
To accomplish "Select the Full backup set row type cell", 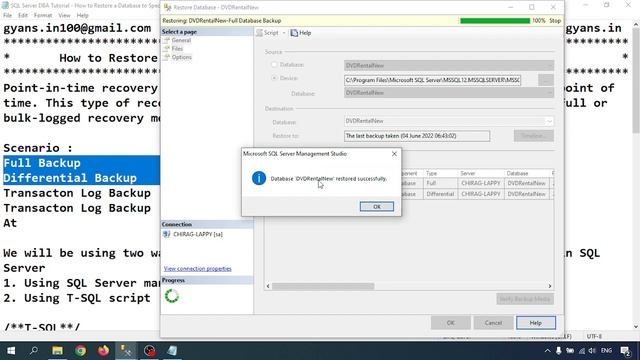I will tap(440, 183).
